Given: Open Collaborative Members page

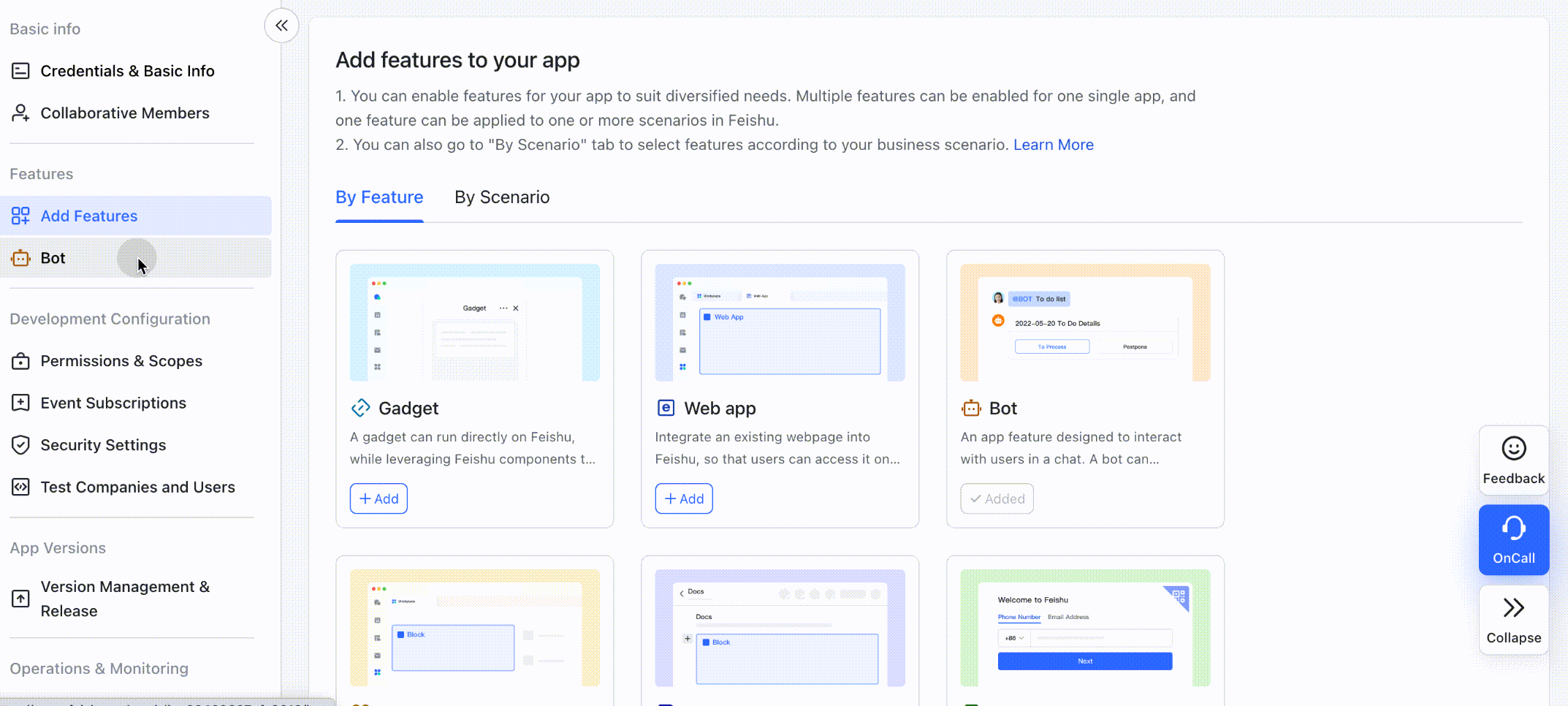Looking at the screenshot, I should (x=136, y=113).
